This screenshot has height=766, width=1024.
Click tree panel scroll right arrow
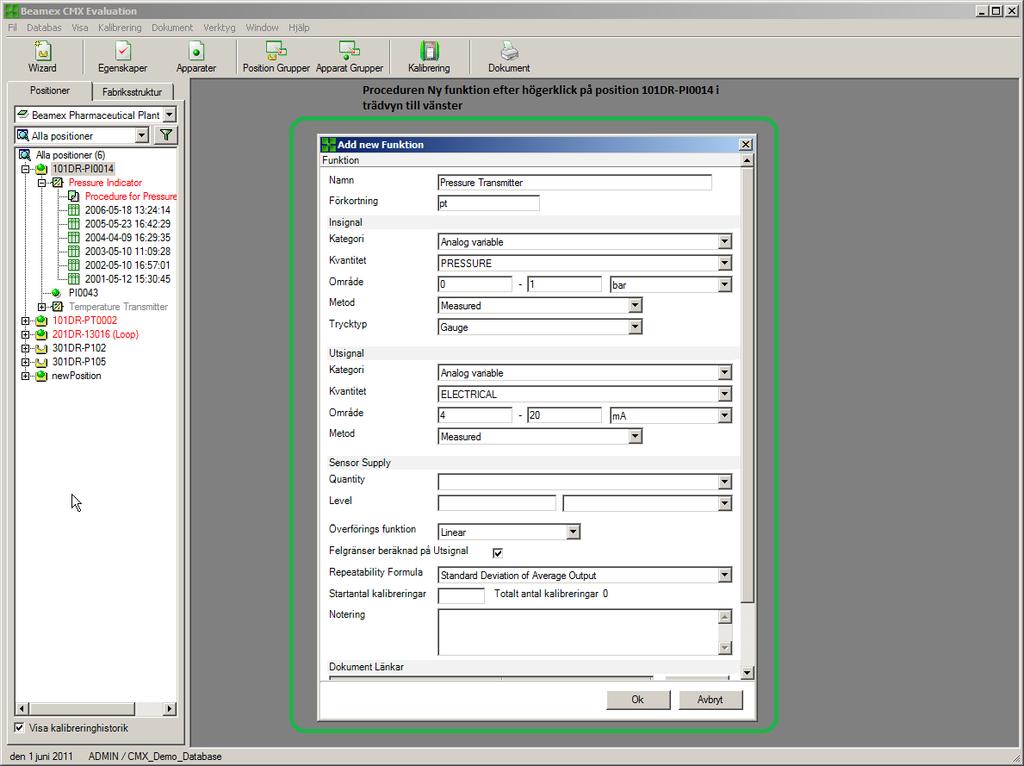170,709
